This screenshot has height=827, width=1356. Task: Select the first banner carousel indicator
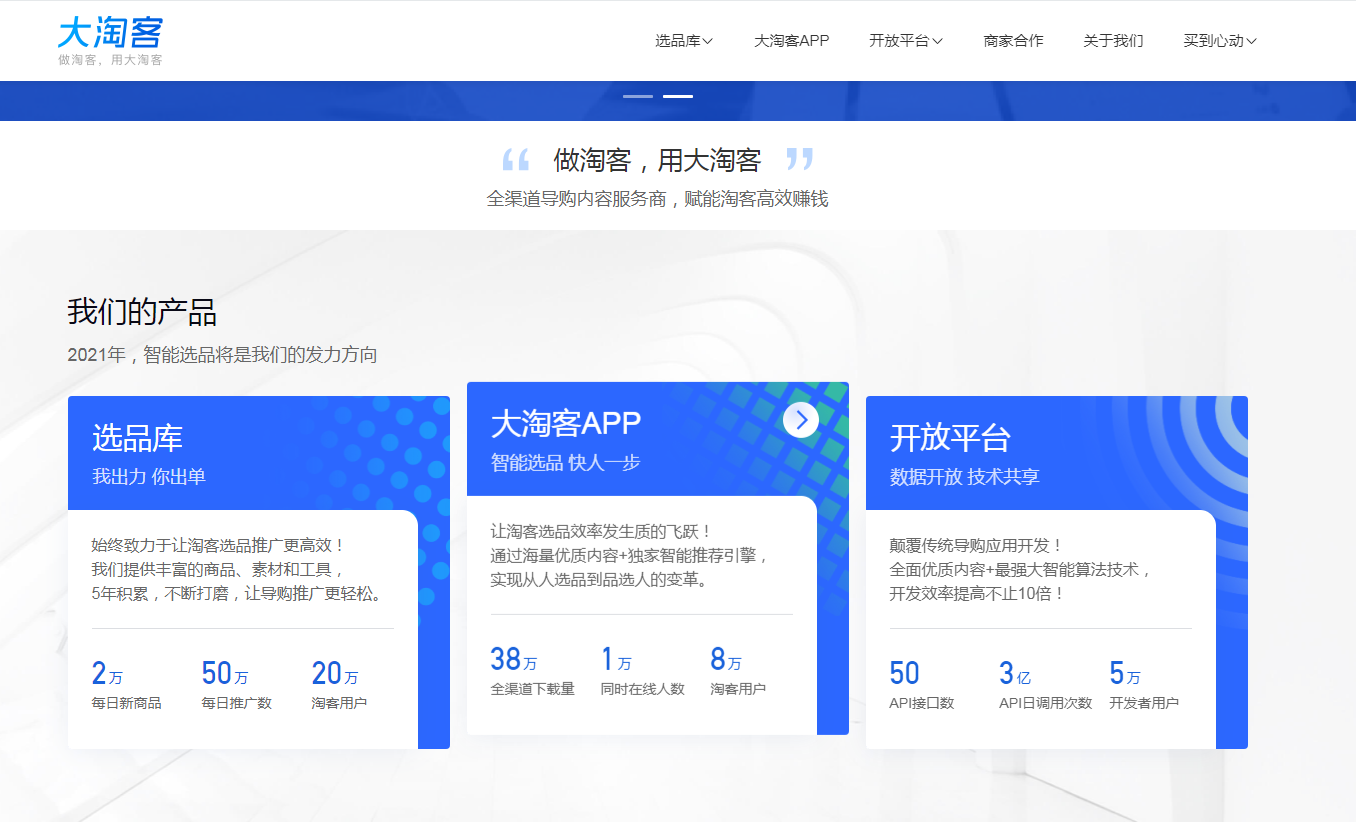(638, 96)
